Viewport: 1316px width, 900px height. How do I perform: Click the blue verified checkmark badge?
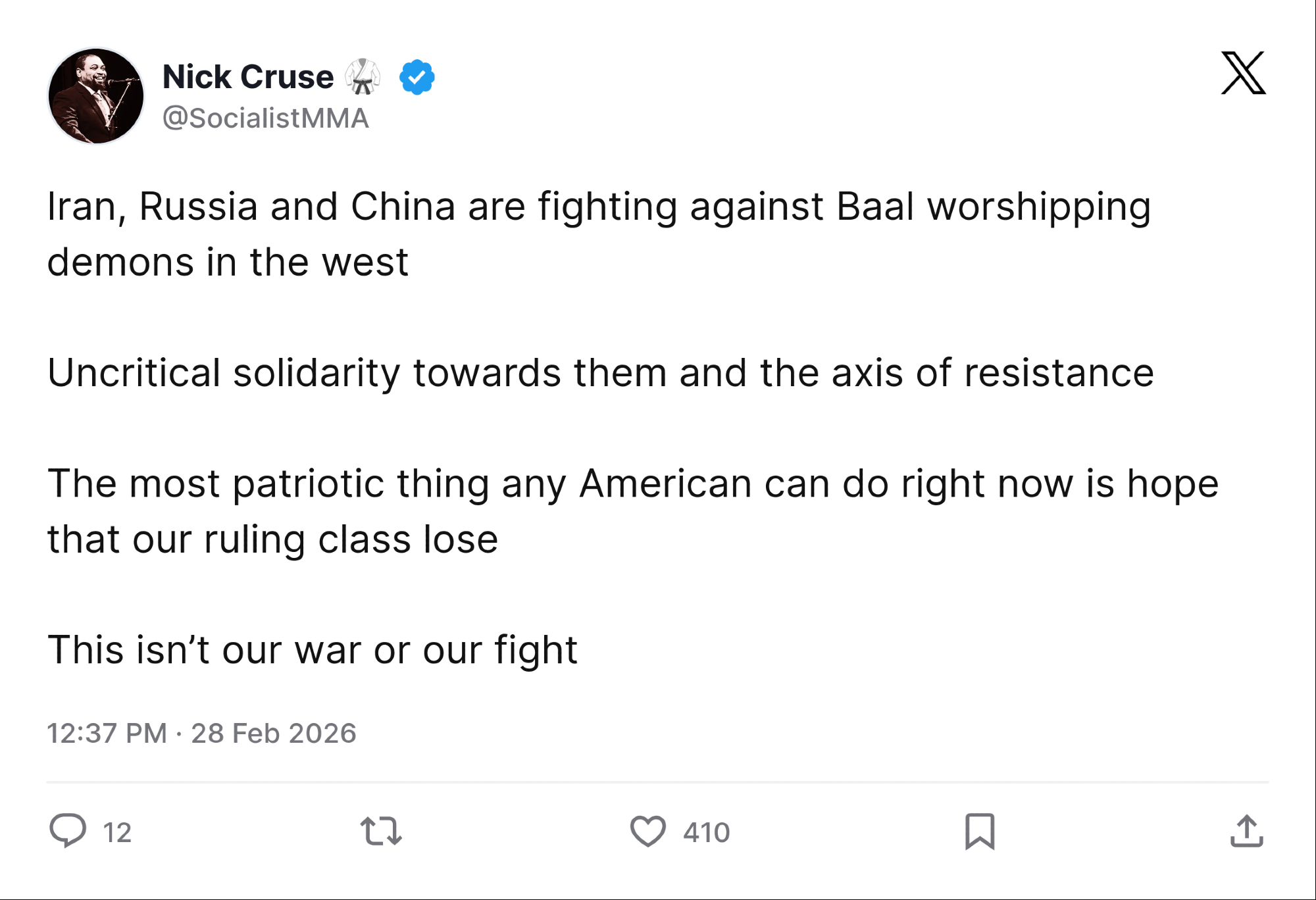(417, 77)
